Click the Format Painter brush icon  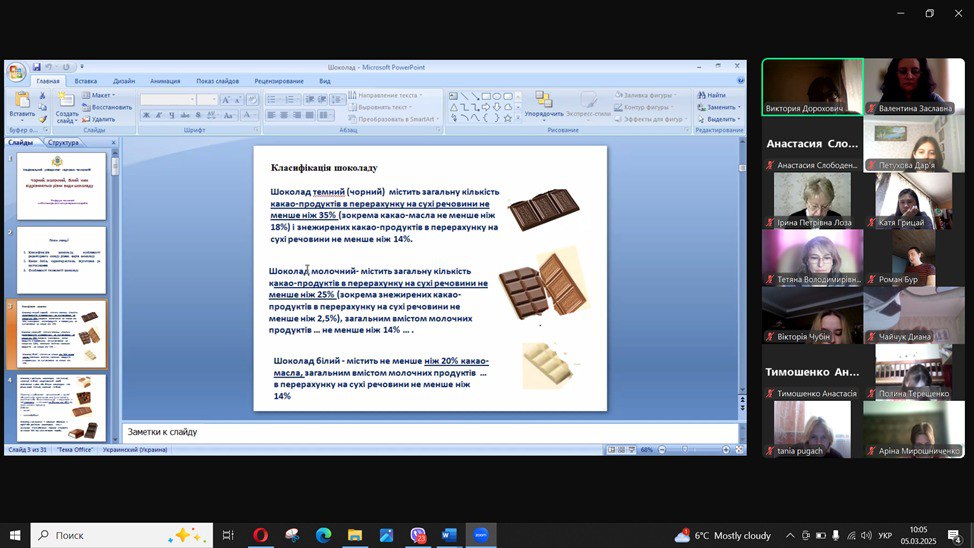[x=42, y=119]
